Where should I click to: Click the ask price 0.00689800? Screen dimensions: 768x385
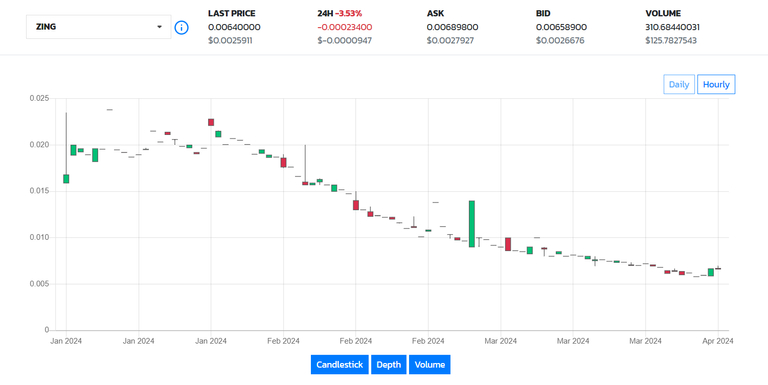[453, 27]
